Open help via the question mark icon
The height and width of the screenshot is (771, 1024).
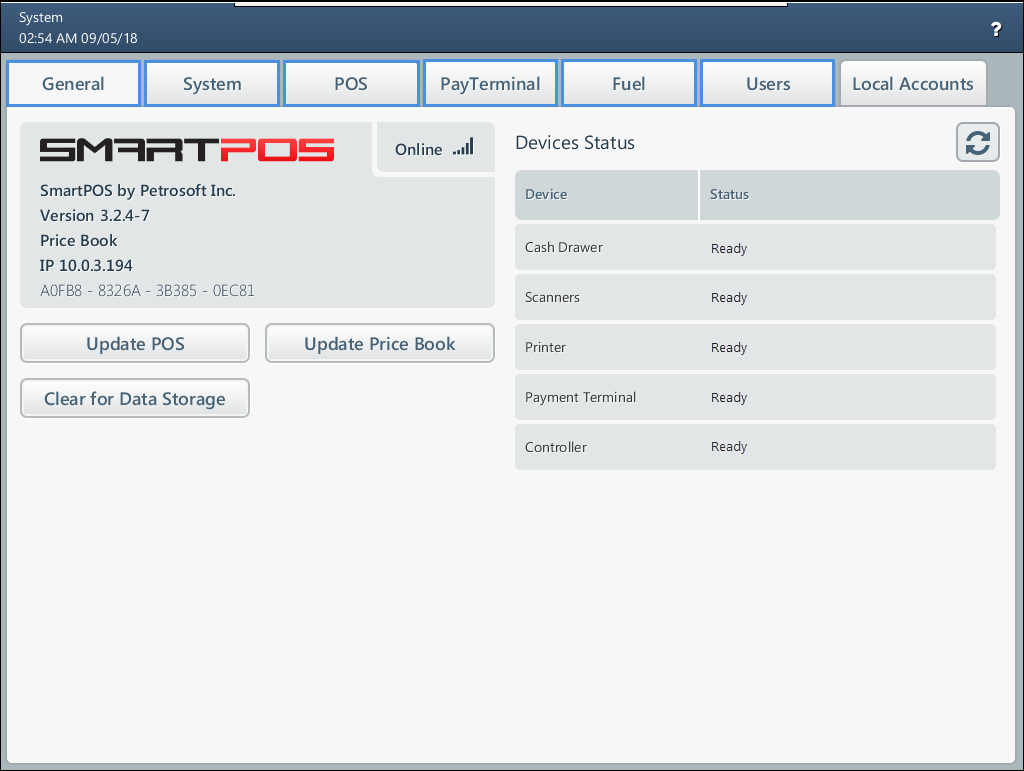[x=996, y=30]
